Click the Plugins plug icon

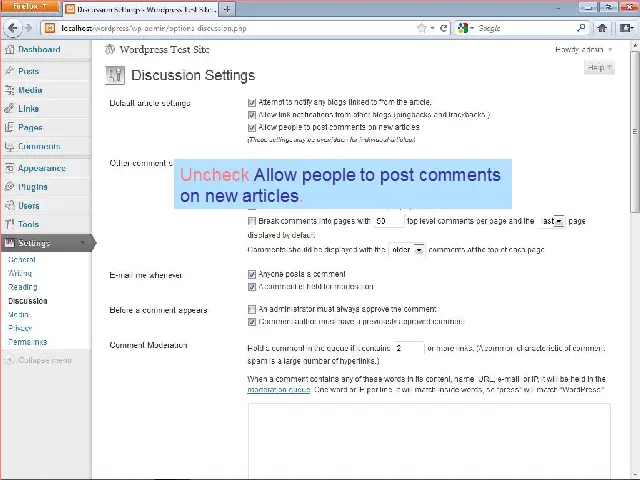9,187
